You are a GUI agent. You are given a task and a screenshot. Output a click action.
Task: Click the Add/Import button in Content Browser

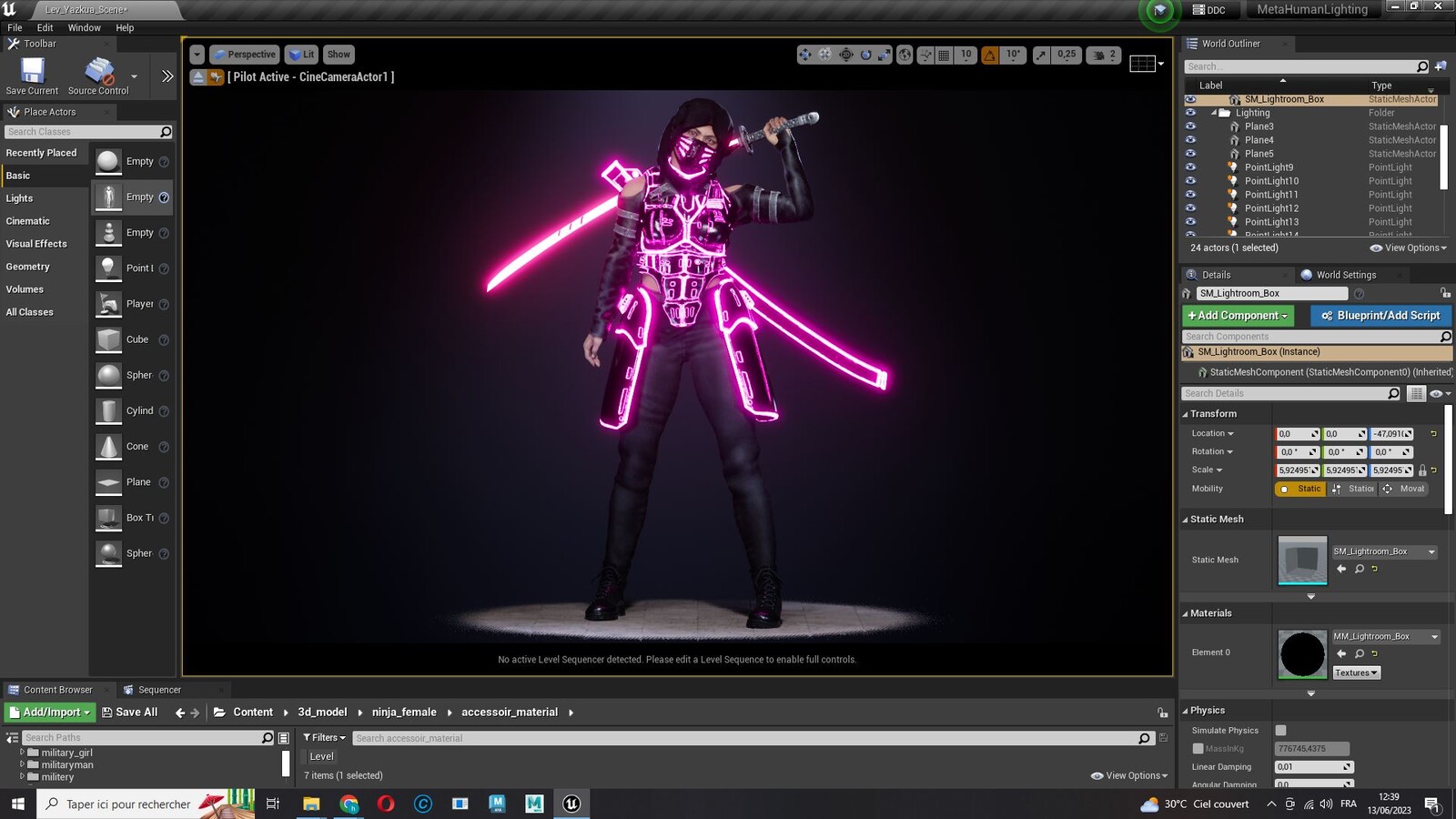click(x=49, y=713)
